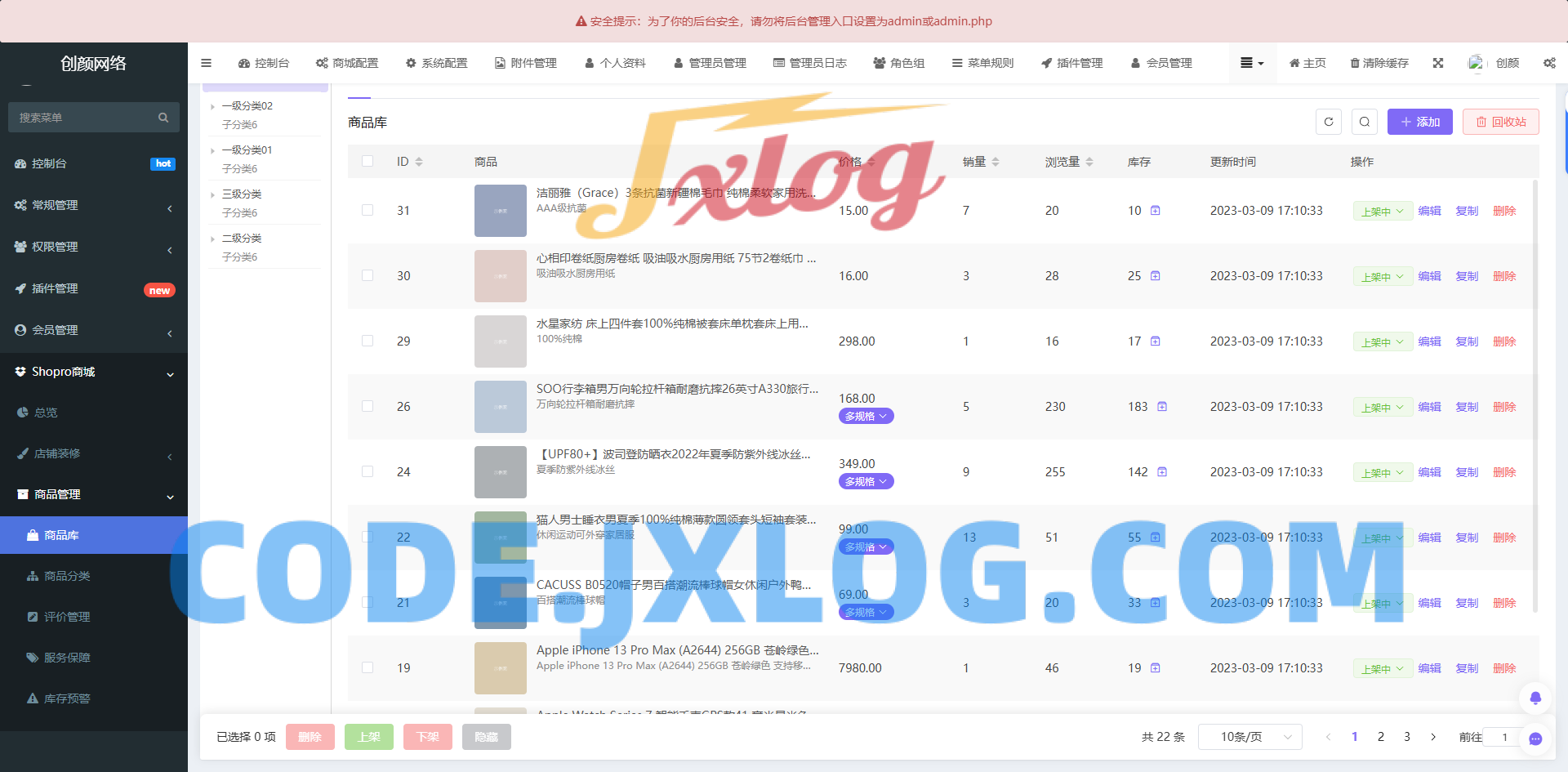Refresh the product list with the reload icon
1568x772 pixels.
(x=1329, y=122)
